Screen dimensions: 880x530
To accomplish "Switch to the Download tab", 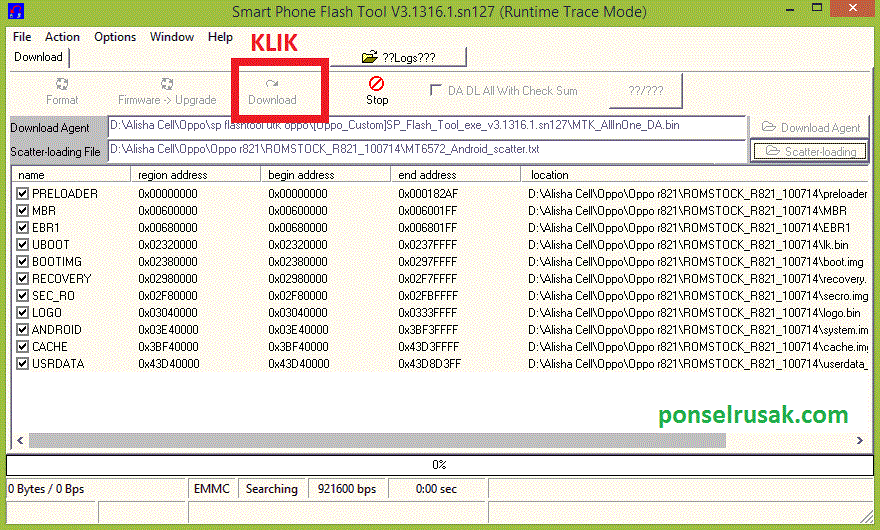I will [x=38, y=57].
